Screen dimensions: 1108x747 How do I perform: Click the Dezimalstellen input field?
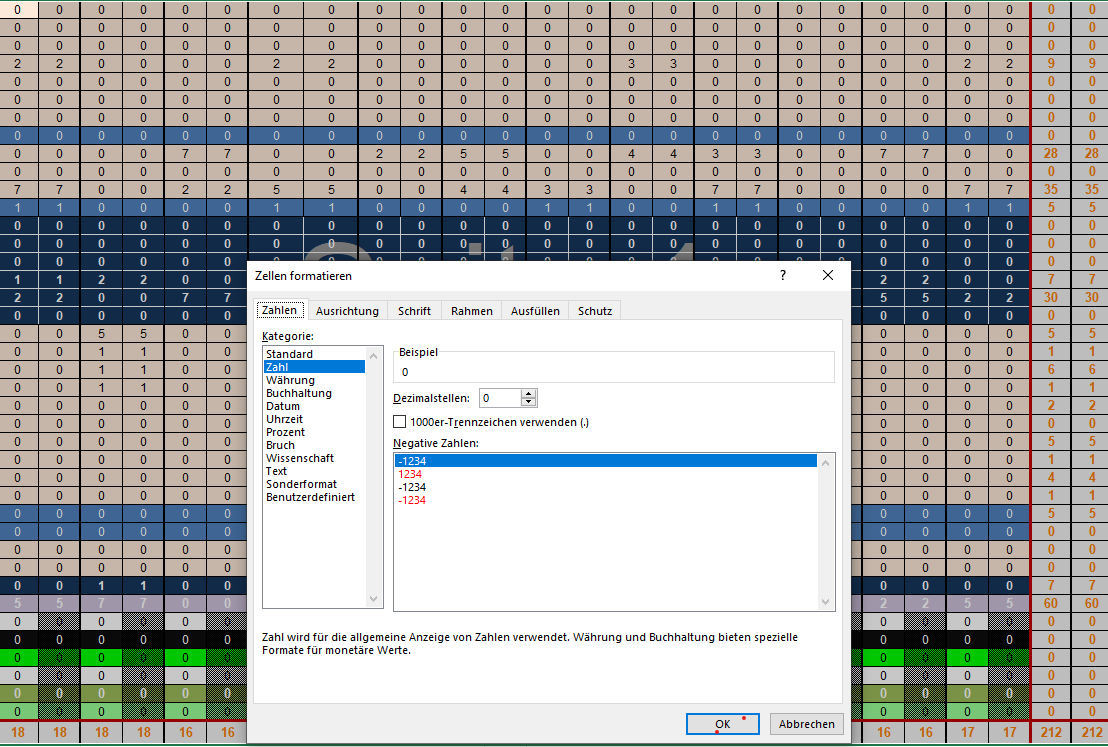click(500, 398)
